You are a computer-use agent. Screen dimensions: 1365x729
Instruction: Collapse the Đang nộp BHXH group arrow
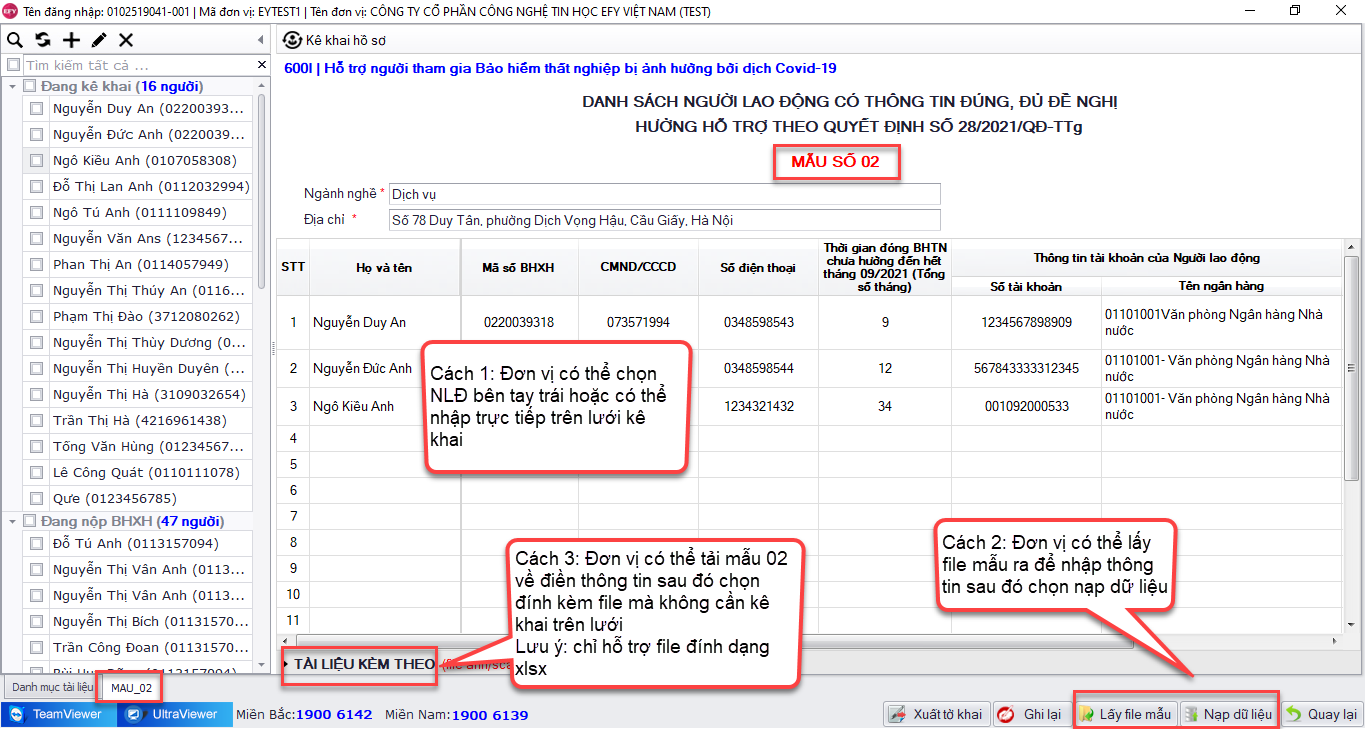pos(12,521)
